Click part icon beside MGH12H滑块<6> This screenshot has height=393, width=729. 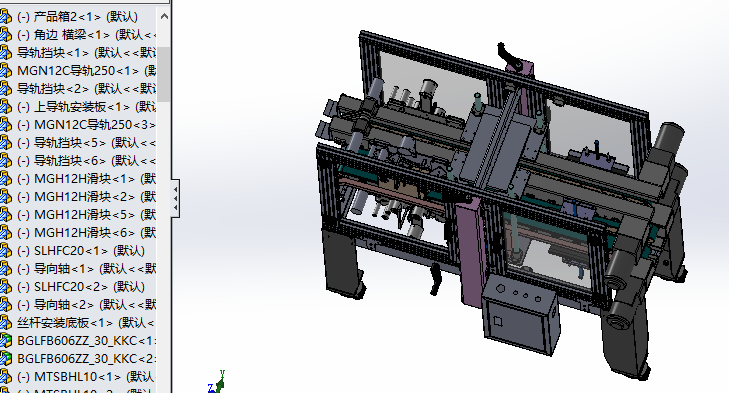pos(5,233)
